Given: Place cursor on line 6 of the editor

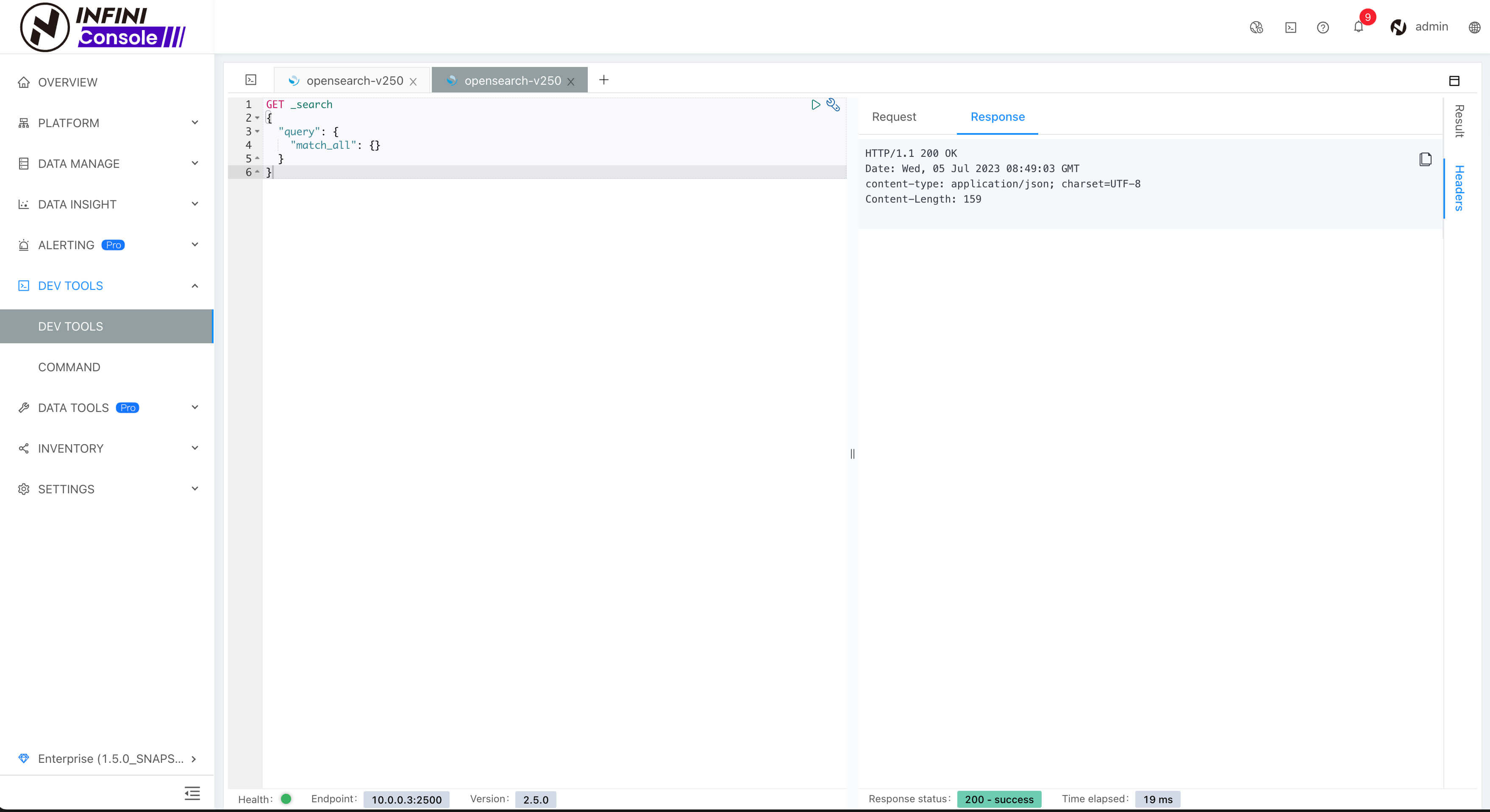Looking at the screenshot, I should tap(555, 172).
